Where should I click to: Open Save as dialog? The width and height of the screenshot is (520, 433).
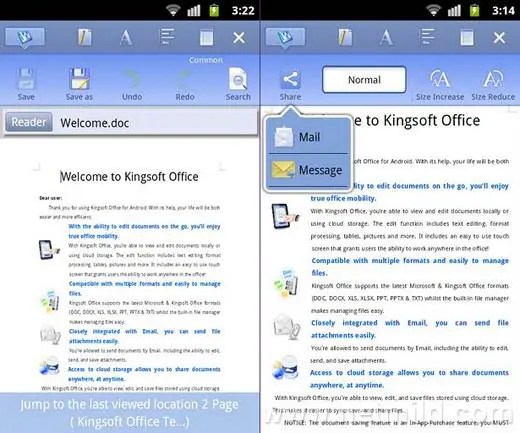point(79,84)
